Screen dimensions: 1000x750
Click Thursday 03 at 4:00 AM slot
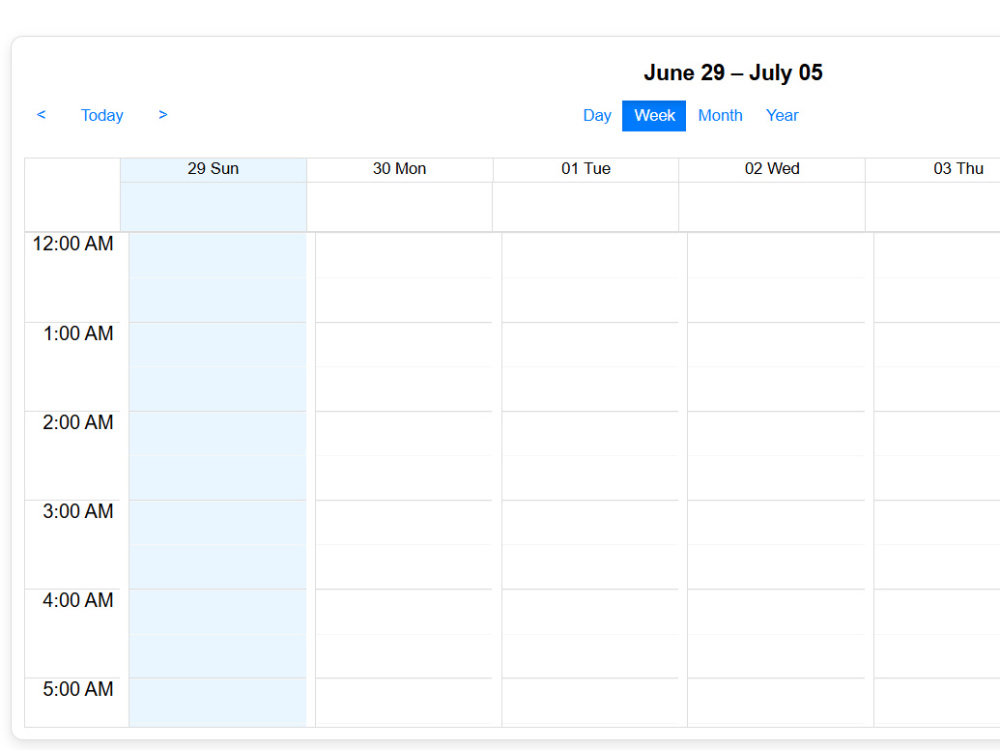coord(937,612)
